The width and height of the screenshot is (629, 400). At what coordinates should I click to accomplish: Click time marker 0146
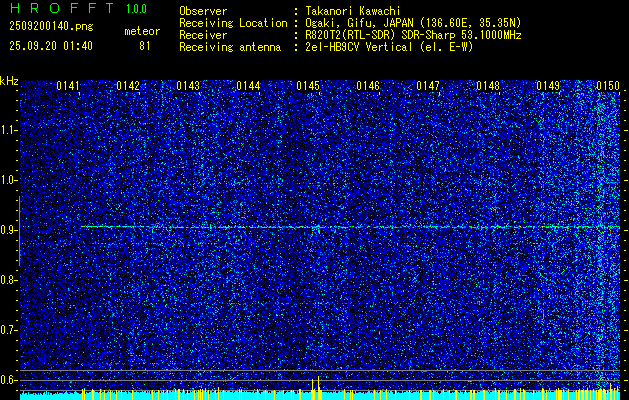tap(368, 86)
